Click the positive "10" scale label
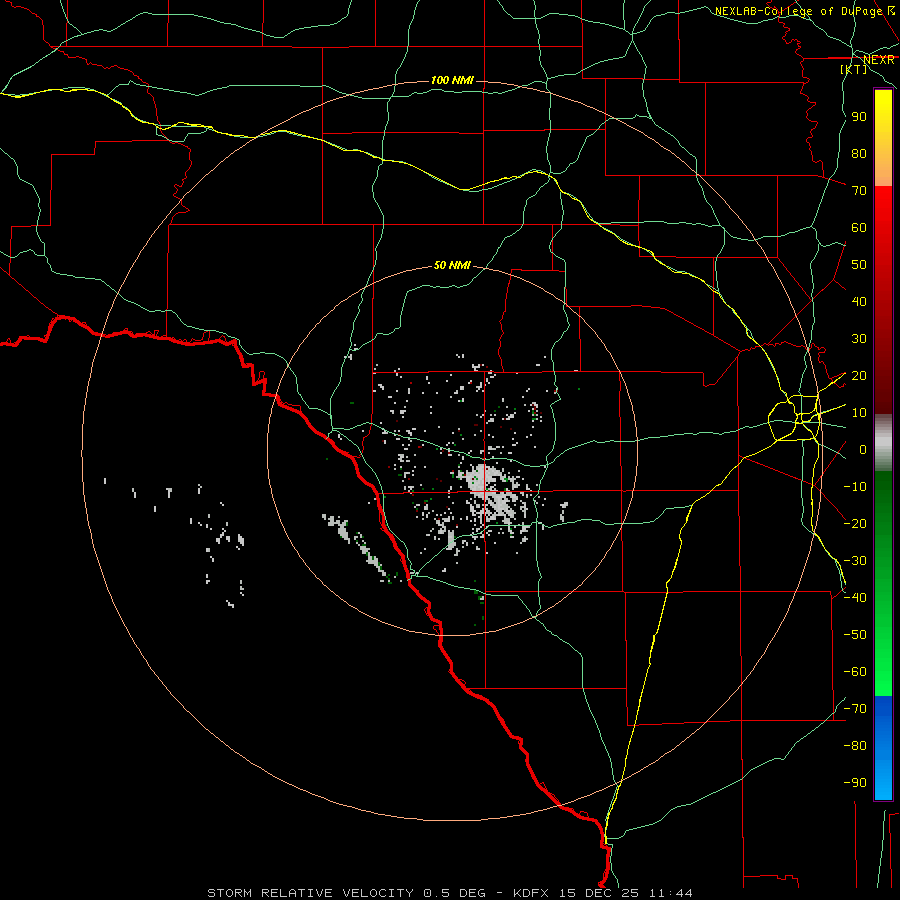 click(x=859, y=413)
